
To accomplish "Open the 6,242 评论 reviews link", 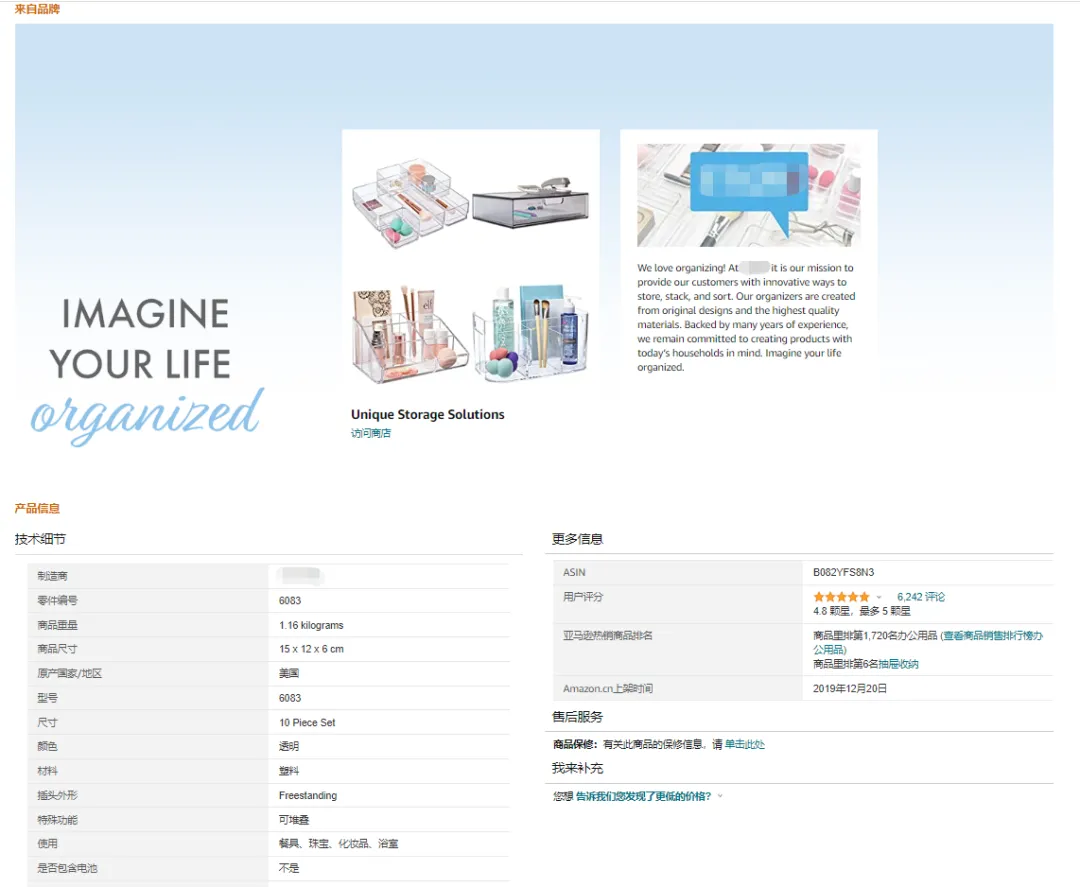I will click(x=921, y=597).
